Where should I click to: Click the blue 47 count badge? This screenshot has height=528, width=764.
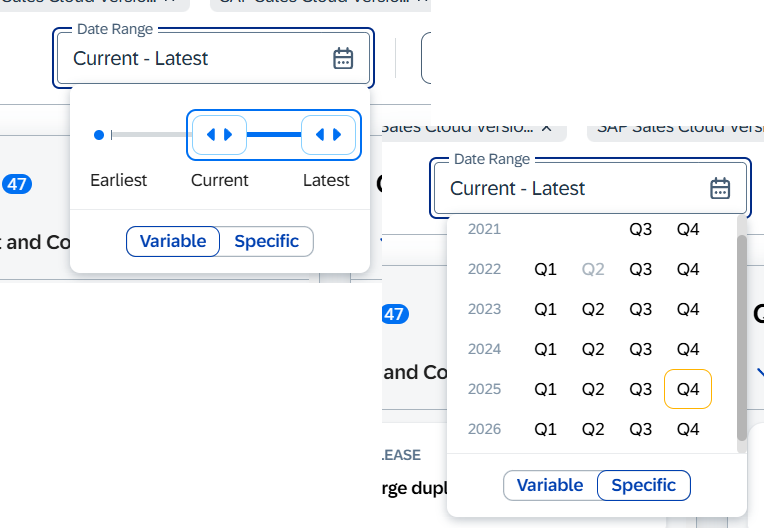(x=17, y=184)
